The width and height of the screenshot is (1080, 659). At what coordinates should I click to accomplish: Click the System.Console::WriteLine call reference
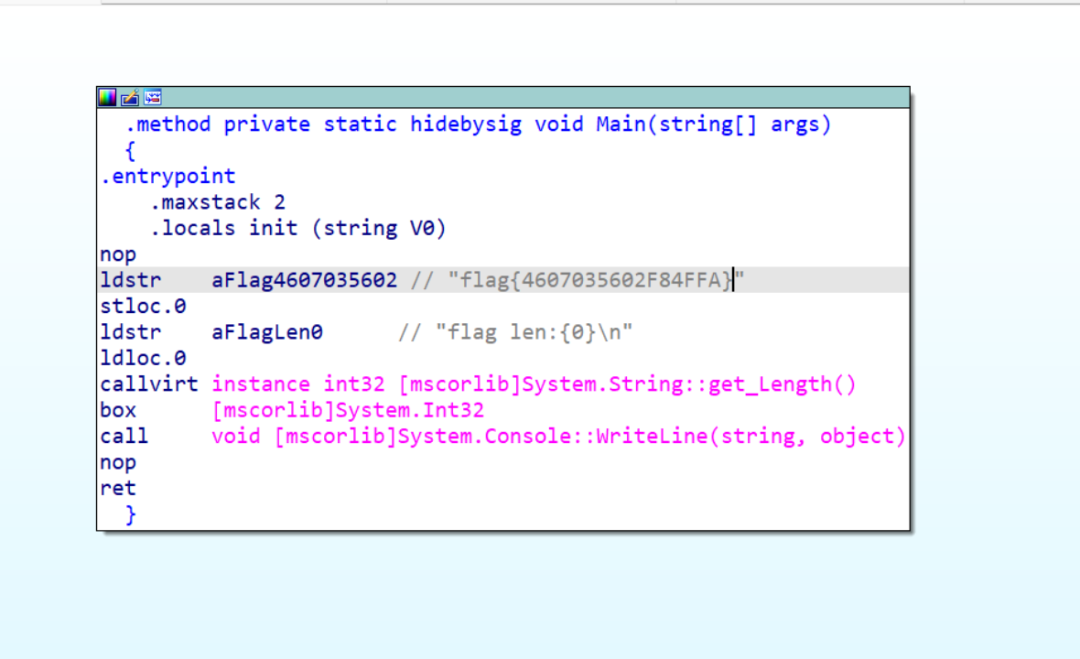click(559, 437)
